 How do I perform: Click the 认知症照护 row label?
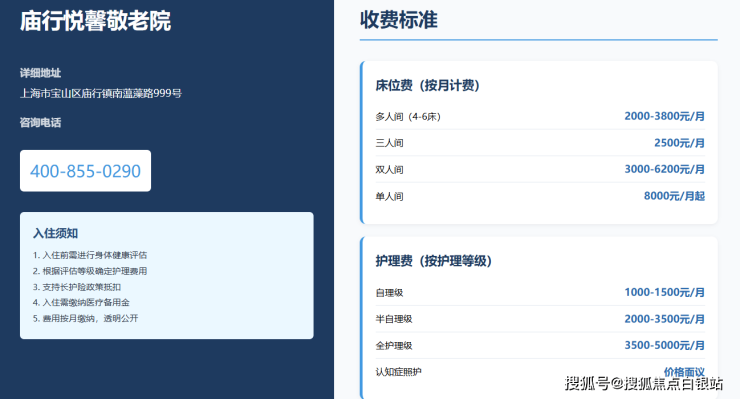[x=398, y=372]
